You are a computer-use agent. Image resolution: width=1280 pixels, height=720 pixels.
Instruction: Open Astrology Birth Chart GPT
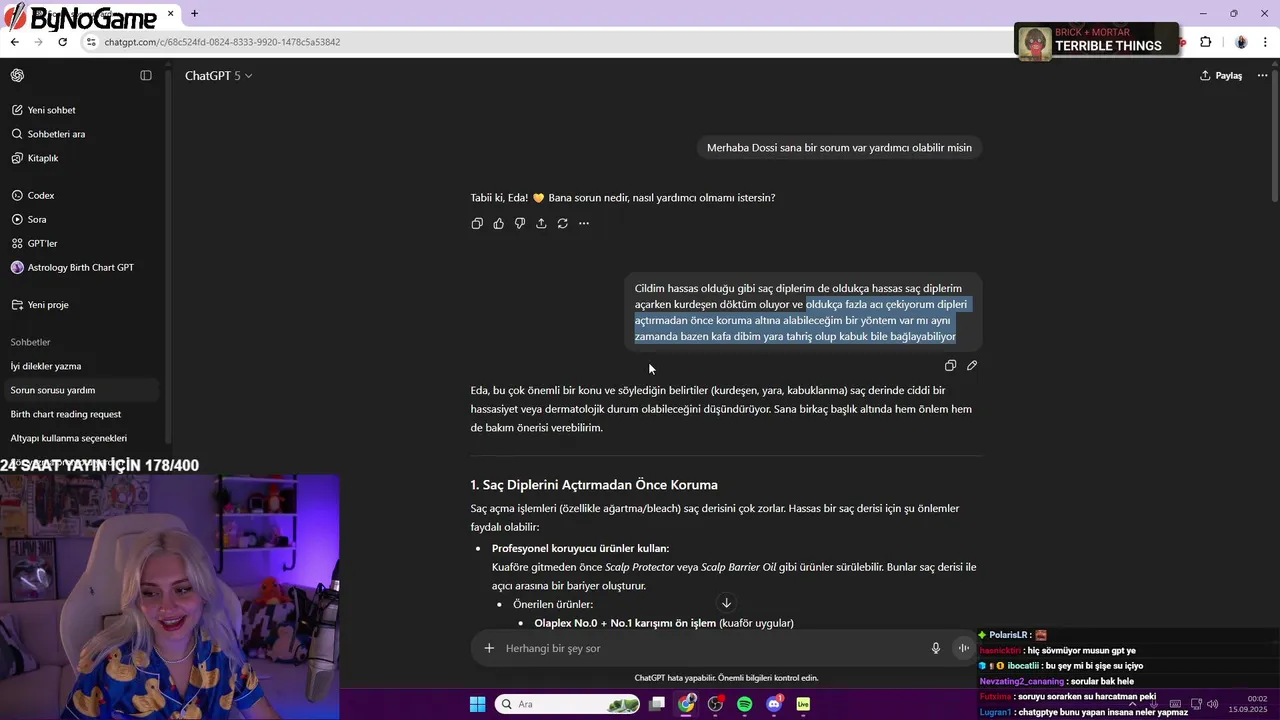[x=80, y=267]
